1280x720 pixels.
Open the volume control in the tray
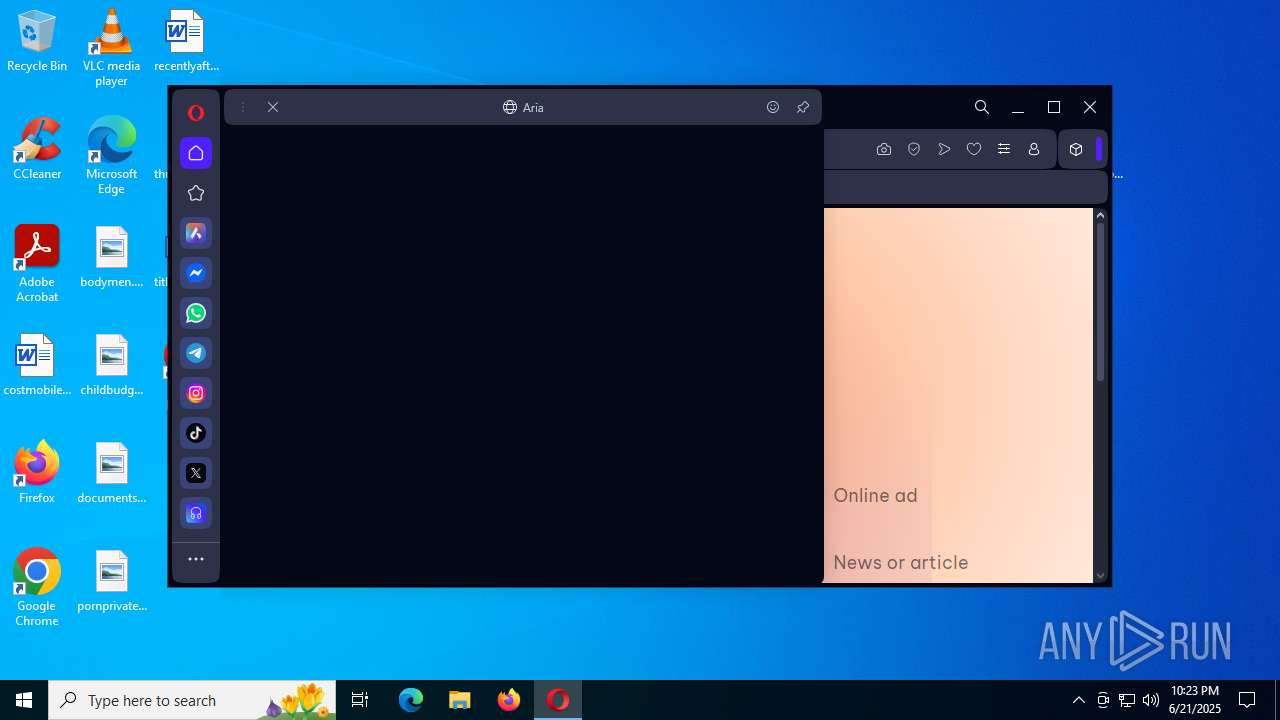pyautogui.click(x=1151, y=700)
